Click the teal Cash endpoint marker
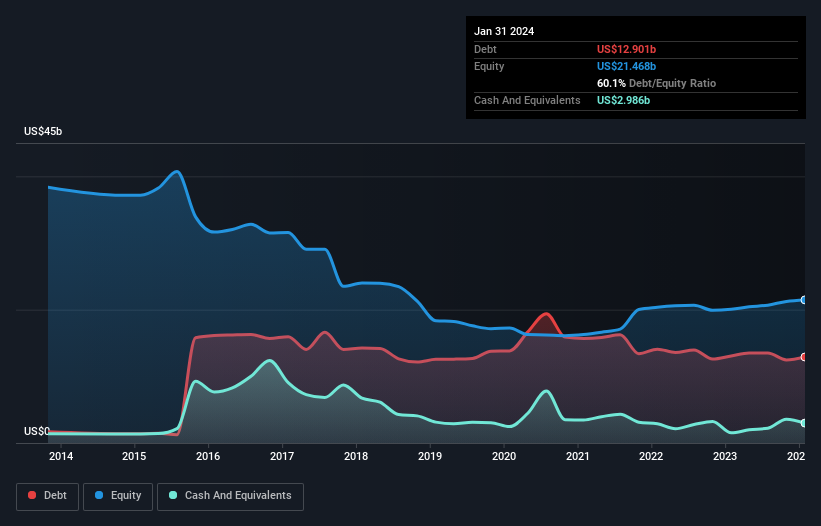This screenshot has height=526, width=821. click(804, 423)
